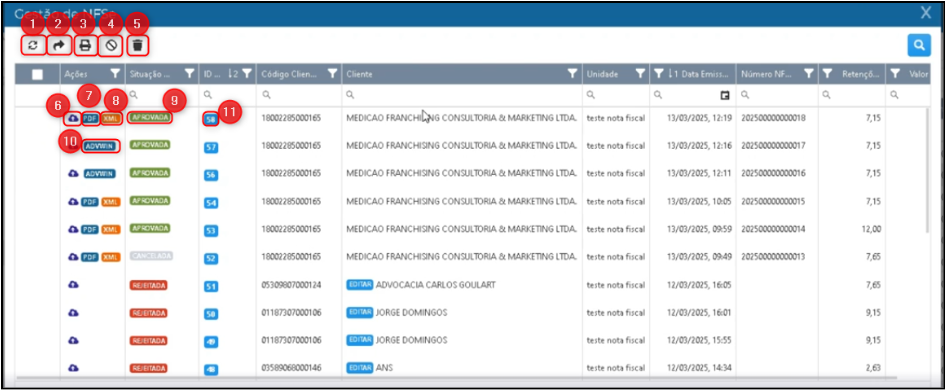Image resolution: width=945 pixels, height=390 pixels.
Task: Open the Situação column filter
Action: pos(189,74)
